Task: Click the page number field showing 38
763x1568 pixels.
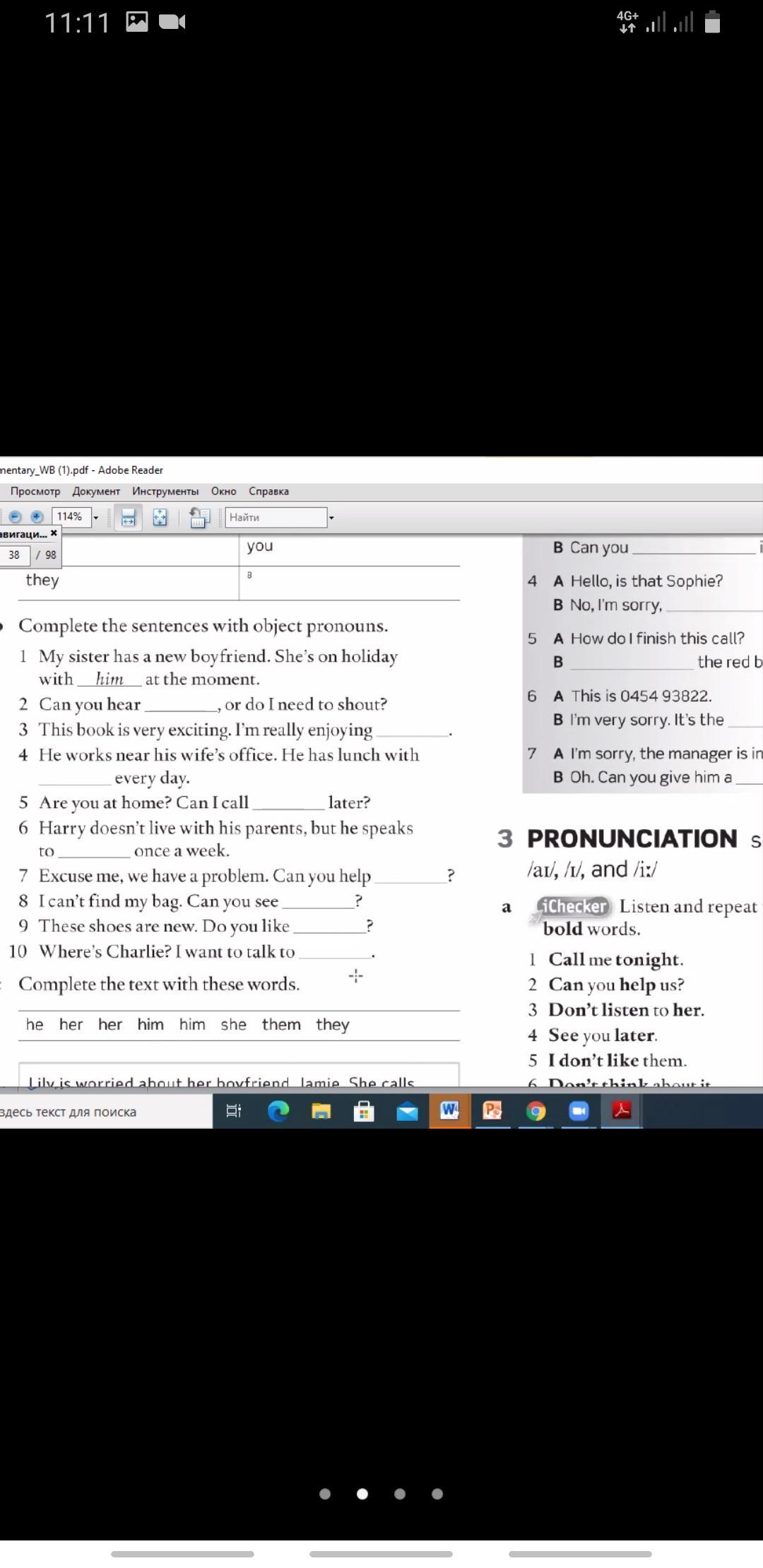Action: pyautogui.click(x=15, y=555)
